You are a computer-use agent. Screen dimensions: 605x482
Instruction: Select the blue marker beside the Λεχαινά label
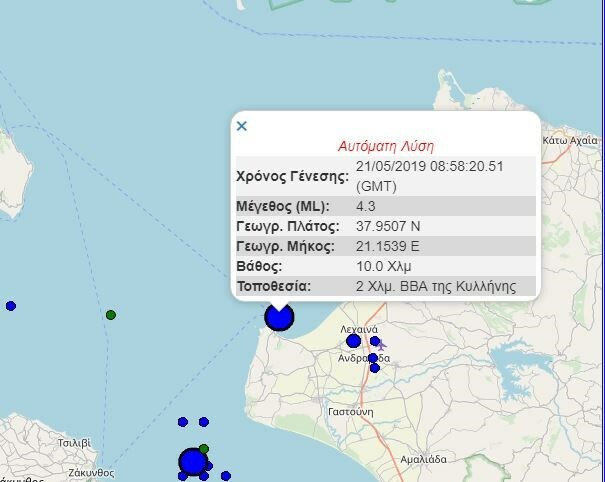coord(353,341)
